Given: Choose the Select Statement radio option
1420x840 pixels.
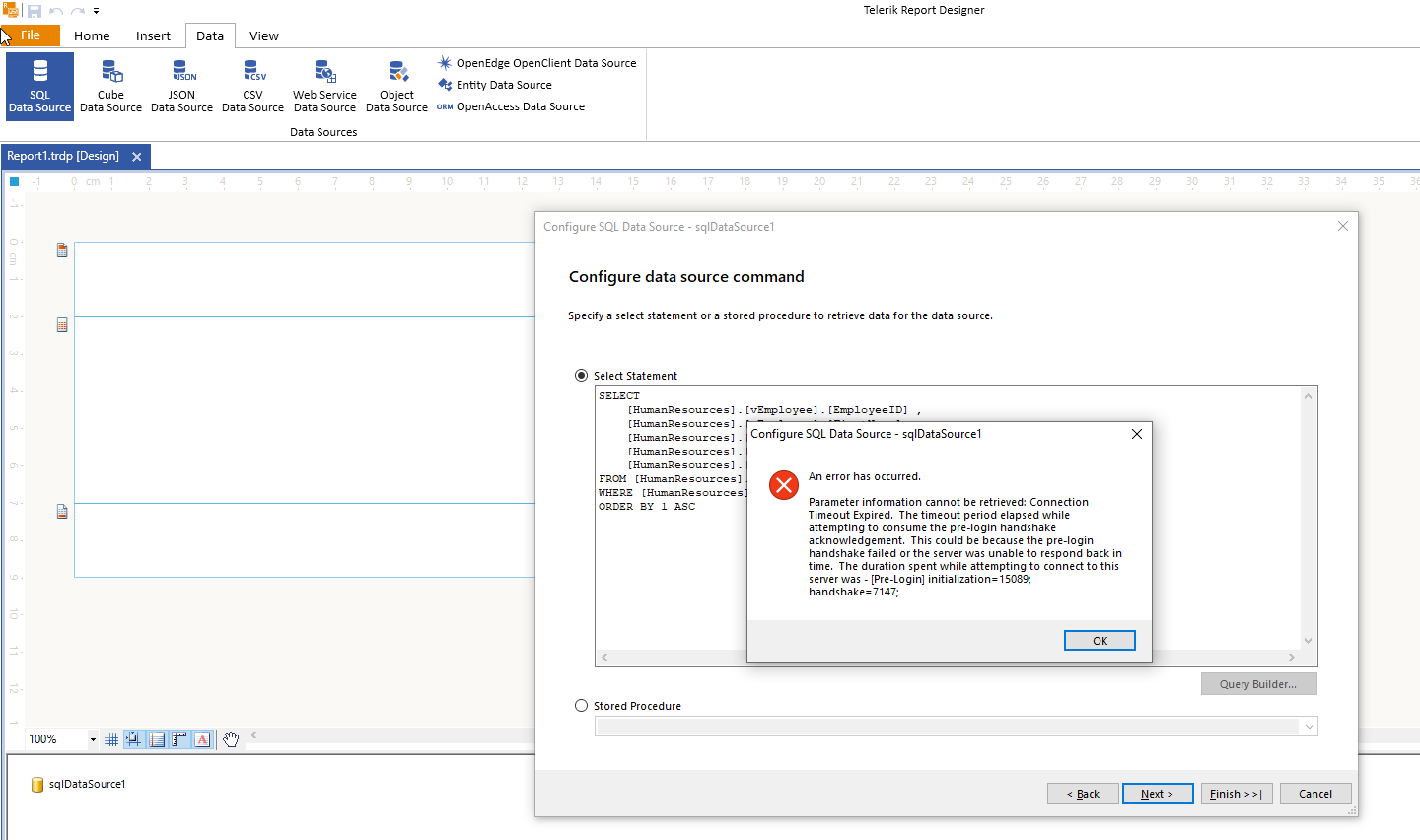Looking at the screenshot, I should pos(581,376).
